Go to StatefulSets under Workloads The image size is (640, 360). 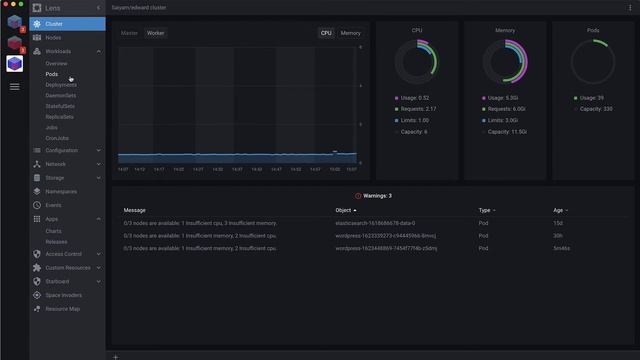coord(60,106)
